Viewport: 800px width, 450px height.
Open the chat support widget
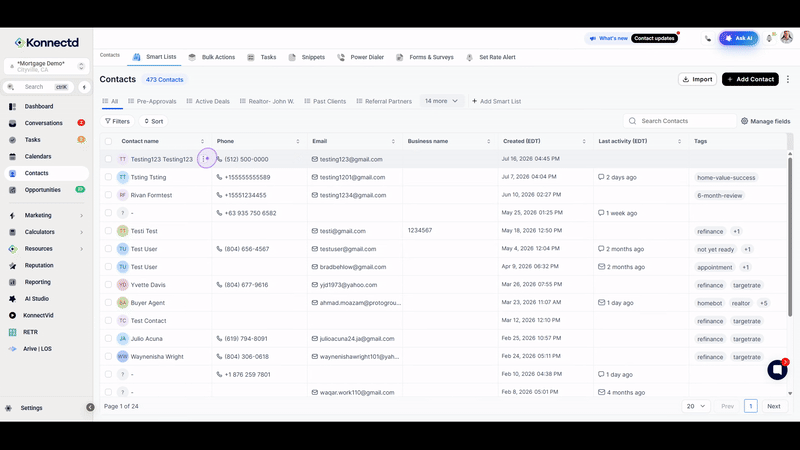[x=777, y=369]
